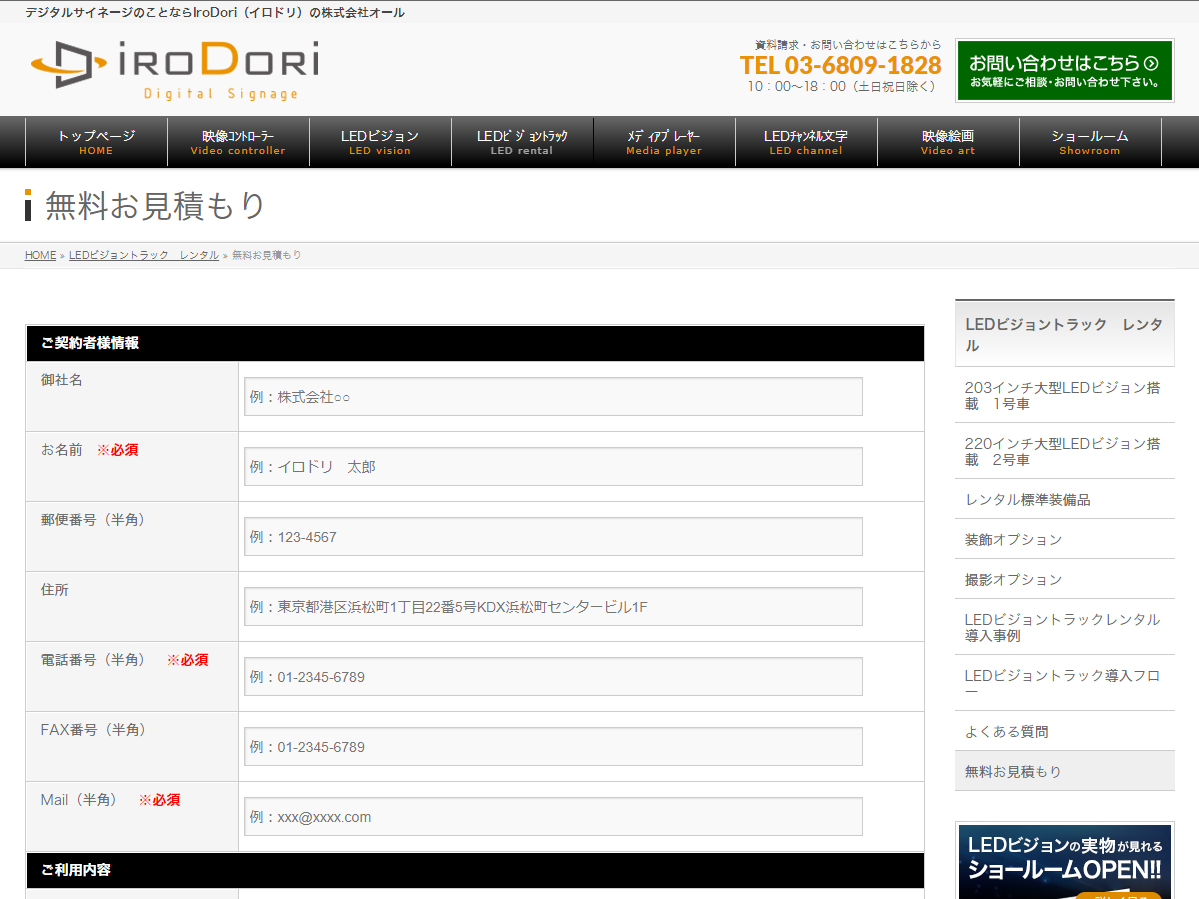Click the IroDori Digital Signage logo
The height and width of the screenshot is (899, 1199).
pos(175,69)
